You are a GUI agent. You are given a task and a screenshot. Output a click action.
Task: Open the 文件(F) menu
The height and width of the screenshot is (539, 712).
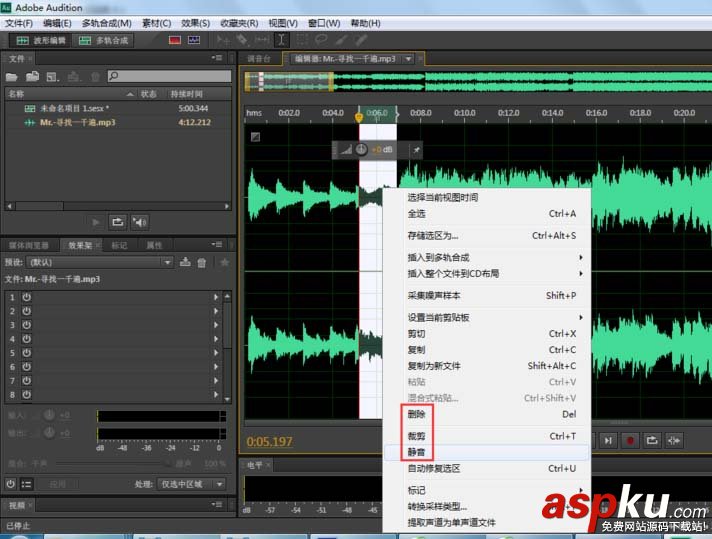[19, 23]
